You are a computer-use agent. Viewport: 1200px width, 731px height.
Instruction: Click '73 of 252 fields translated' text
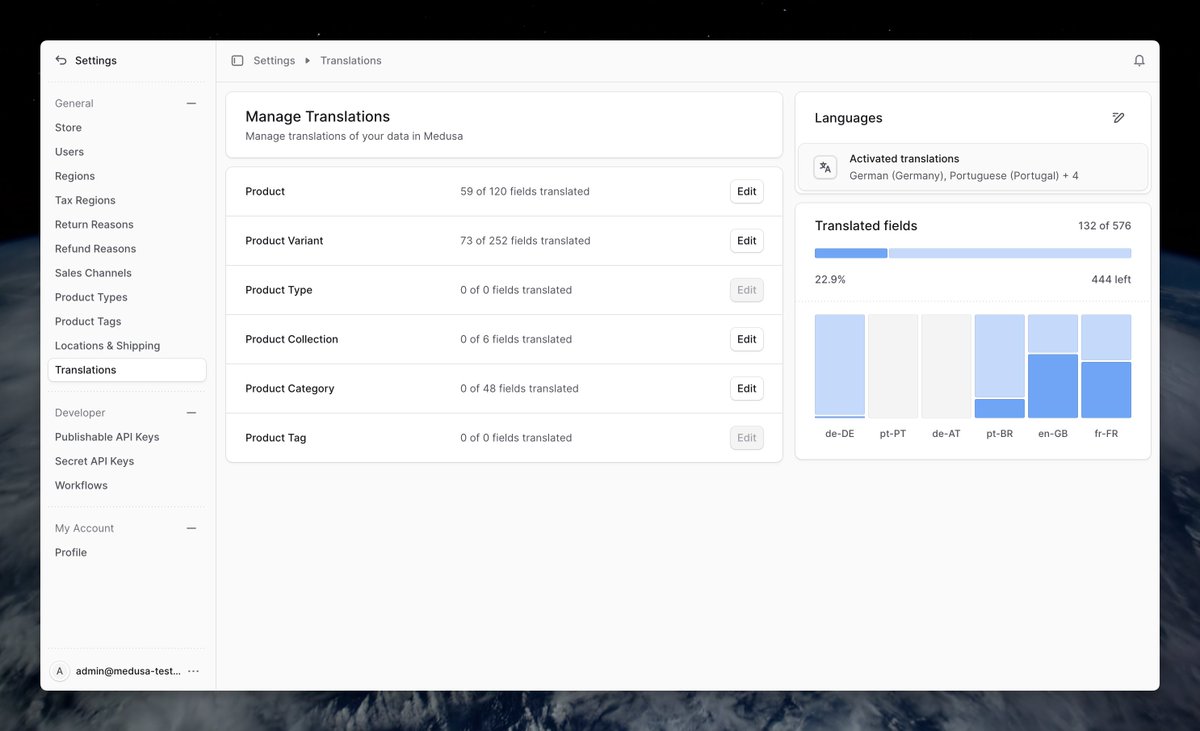525,241
